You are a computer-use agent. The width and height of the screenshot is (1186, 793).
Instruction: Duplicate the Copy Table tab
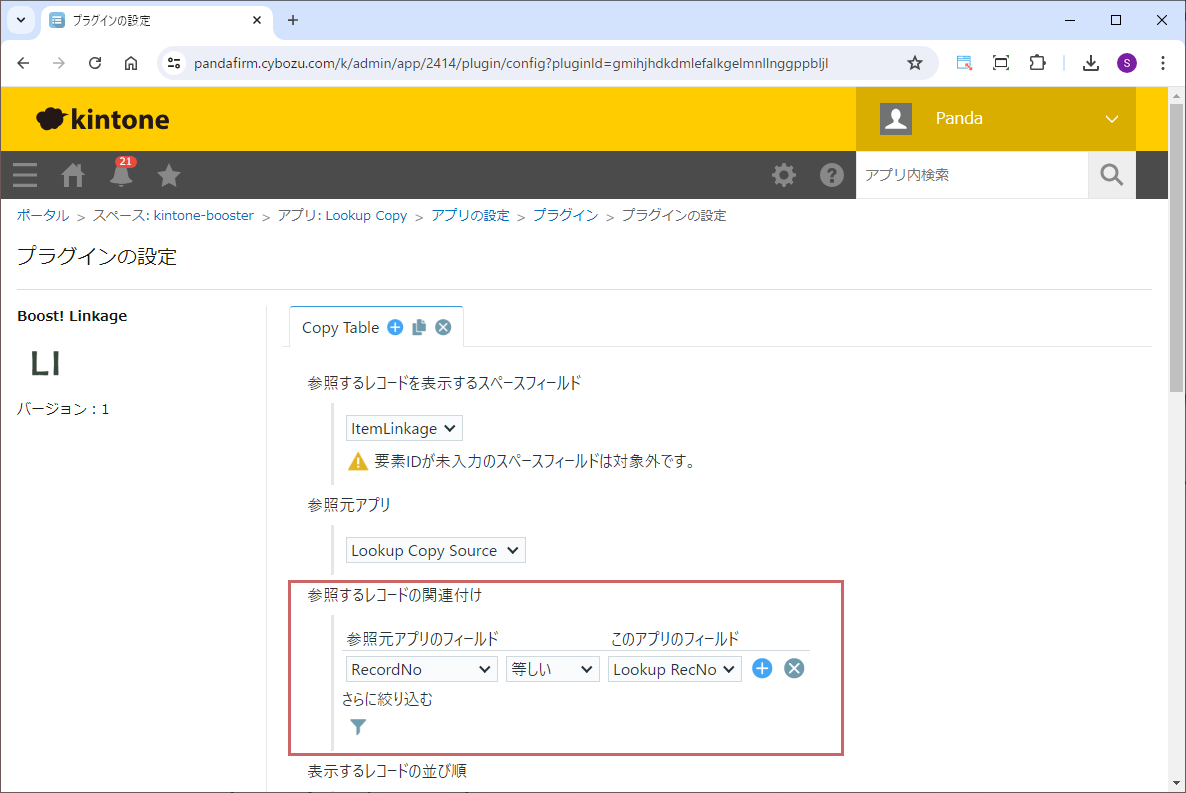point(419,327)
